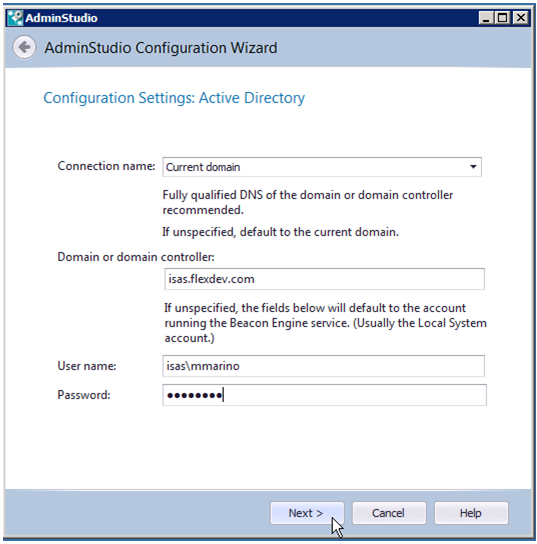Click the Domain or domain controller label
Viewport: 537px width, 544px height.
pyautogui.click(x=136, y=257)
